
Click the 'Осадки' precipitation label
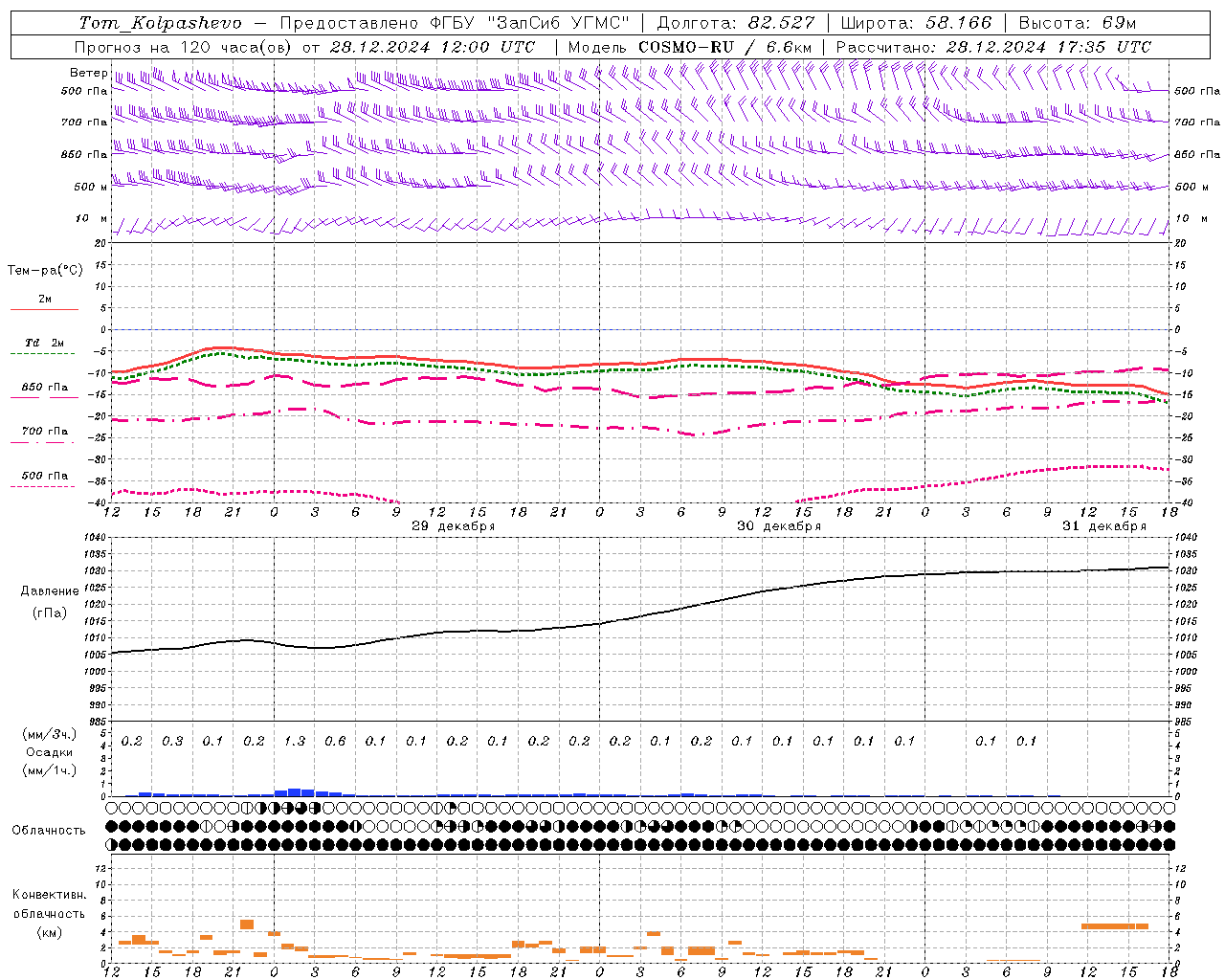[50, 752]
